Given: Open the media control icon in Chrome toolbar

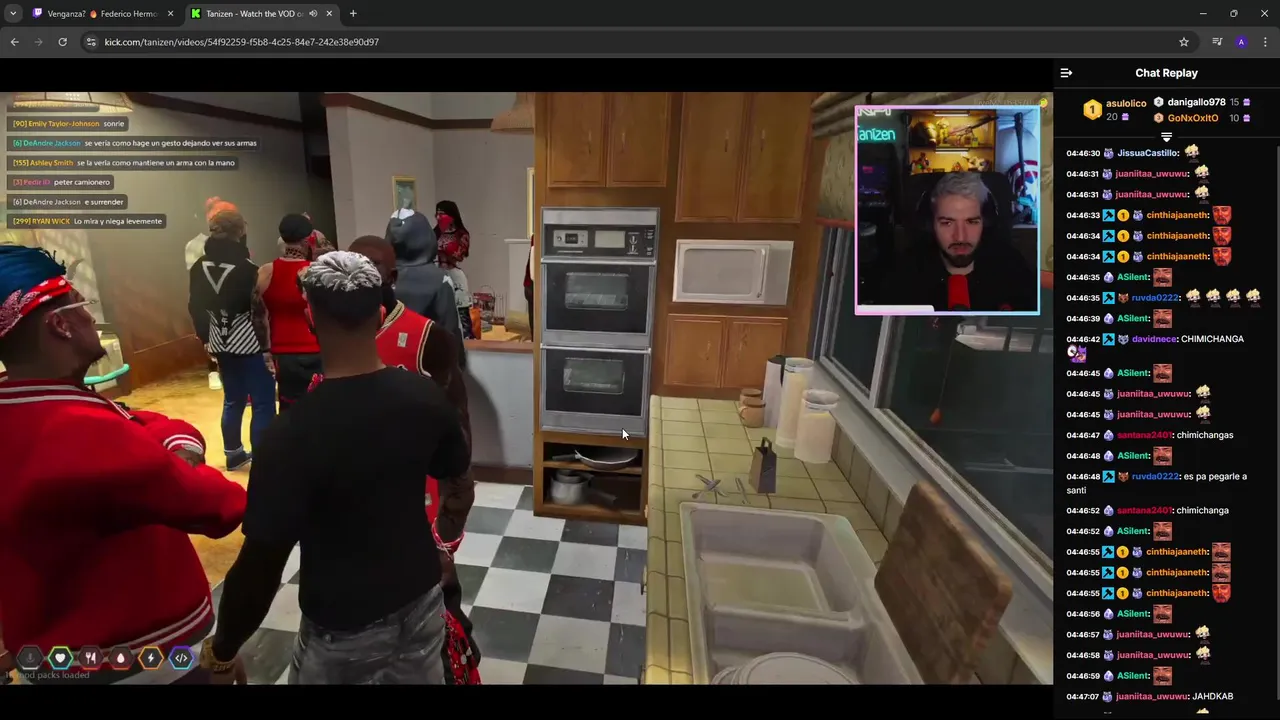Looking at the screenshot, I should [x=1217, y=42].
